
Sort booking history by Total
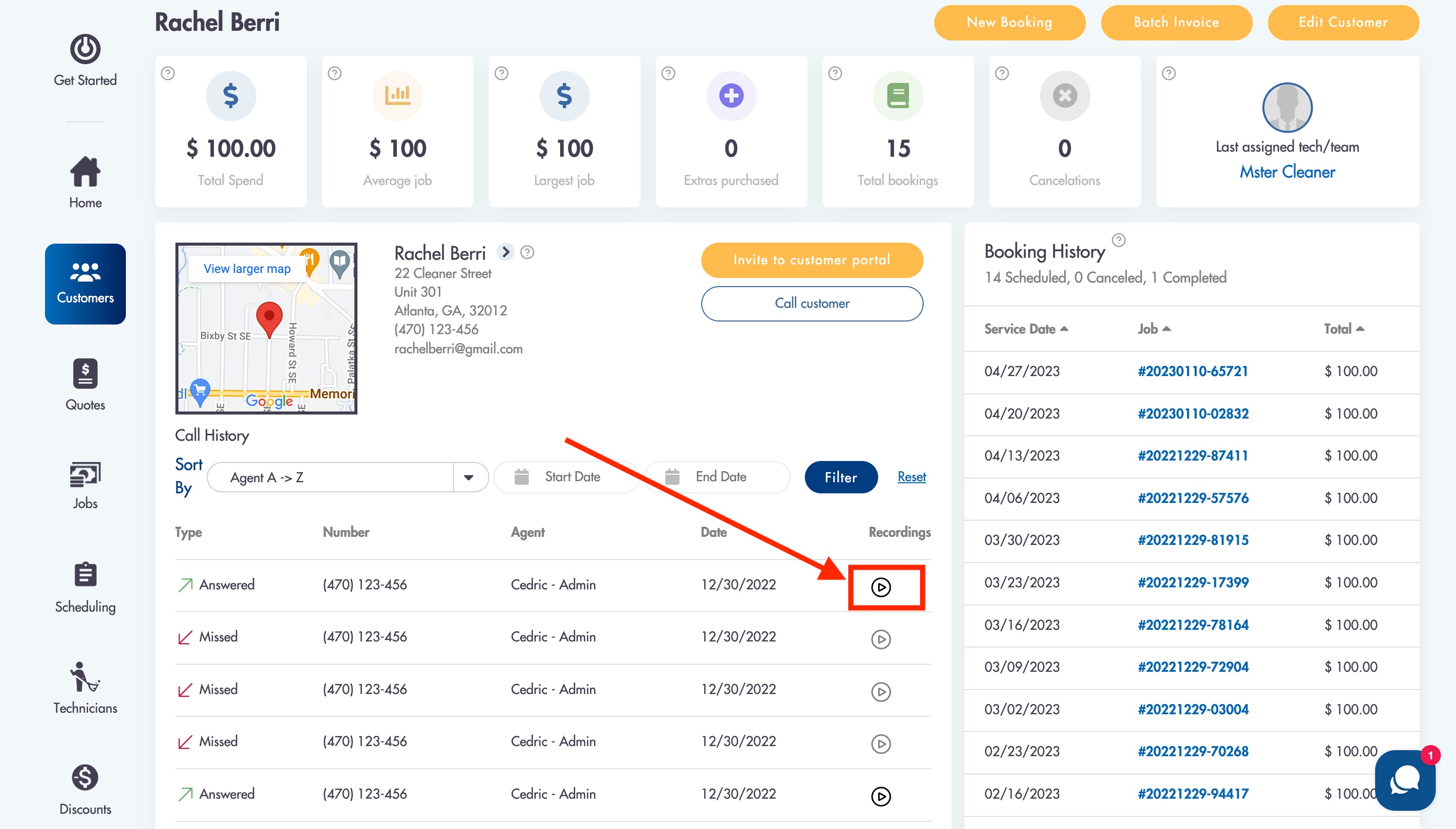click(x=1343, y=329)
